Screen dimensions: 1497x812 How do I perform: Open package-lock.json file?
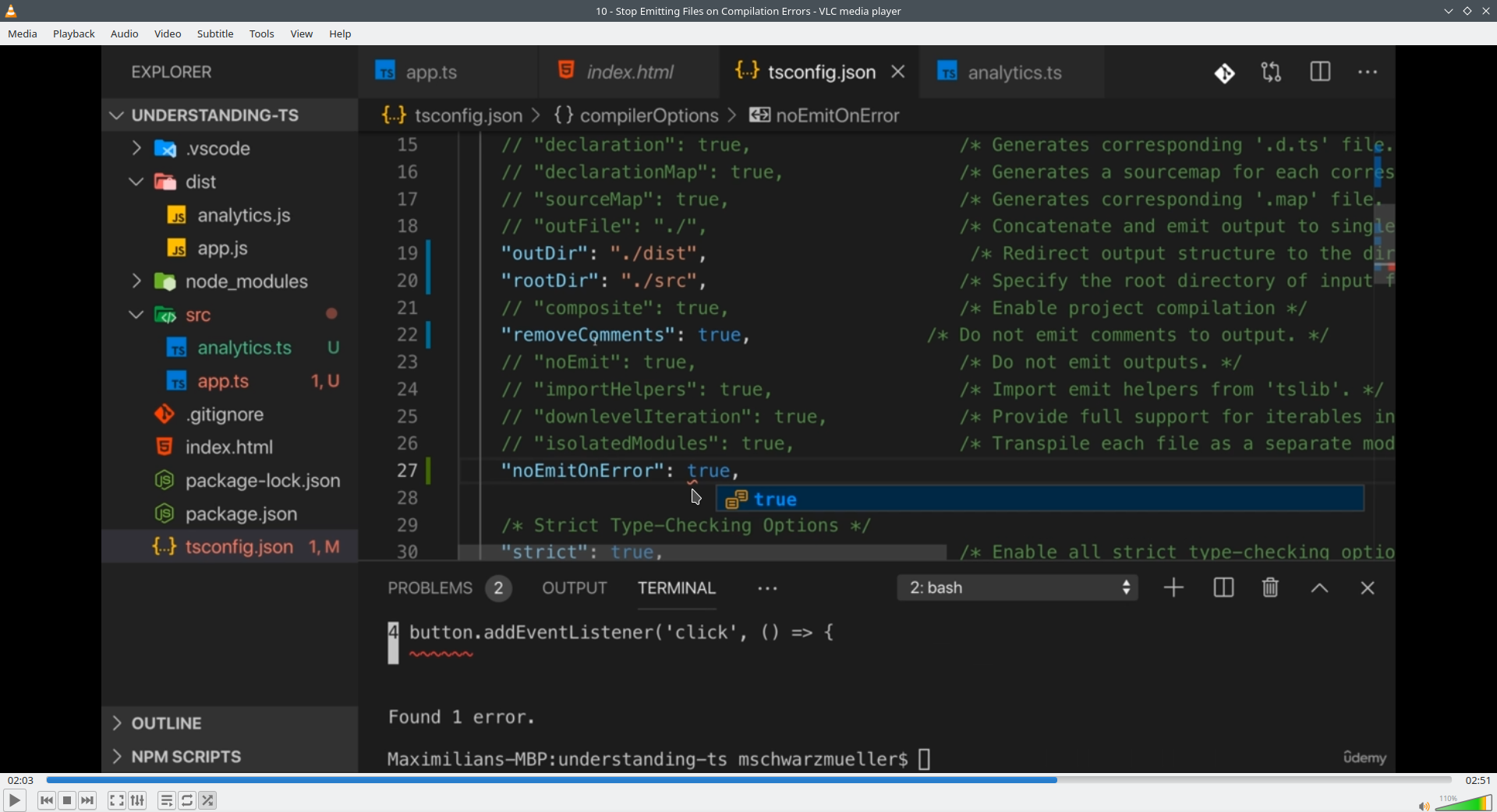[229, 481]
